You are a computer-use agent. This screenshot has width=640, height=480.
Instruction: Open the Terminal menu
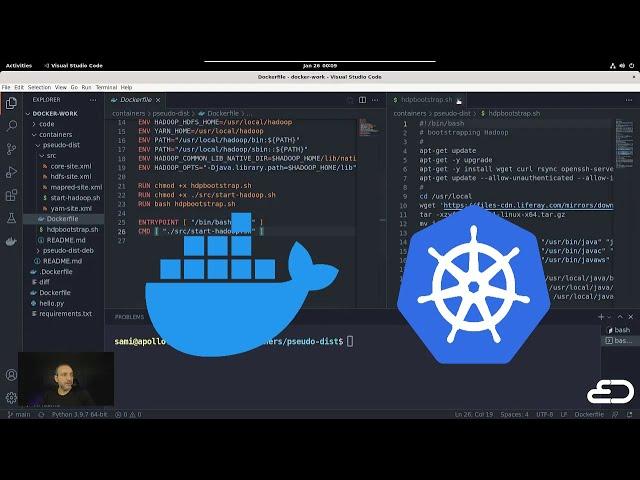click(106, 87)
